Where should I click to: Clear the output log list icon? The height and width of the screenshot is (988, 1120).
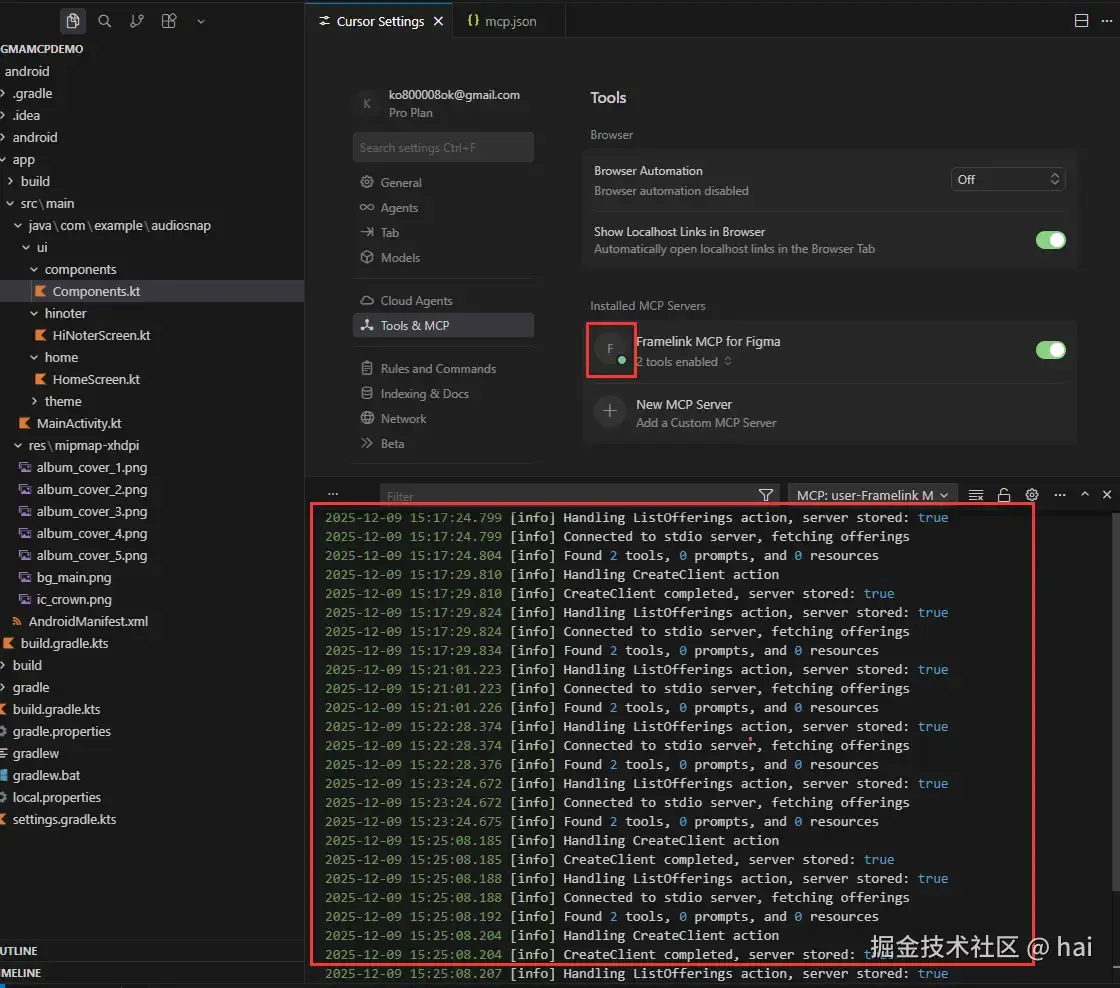[x=976, y=494]
